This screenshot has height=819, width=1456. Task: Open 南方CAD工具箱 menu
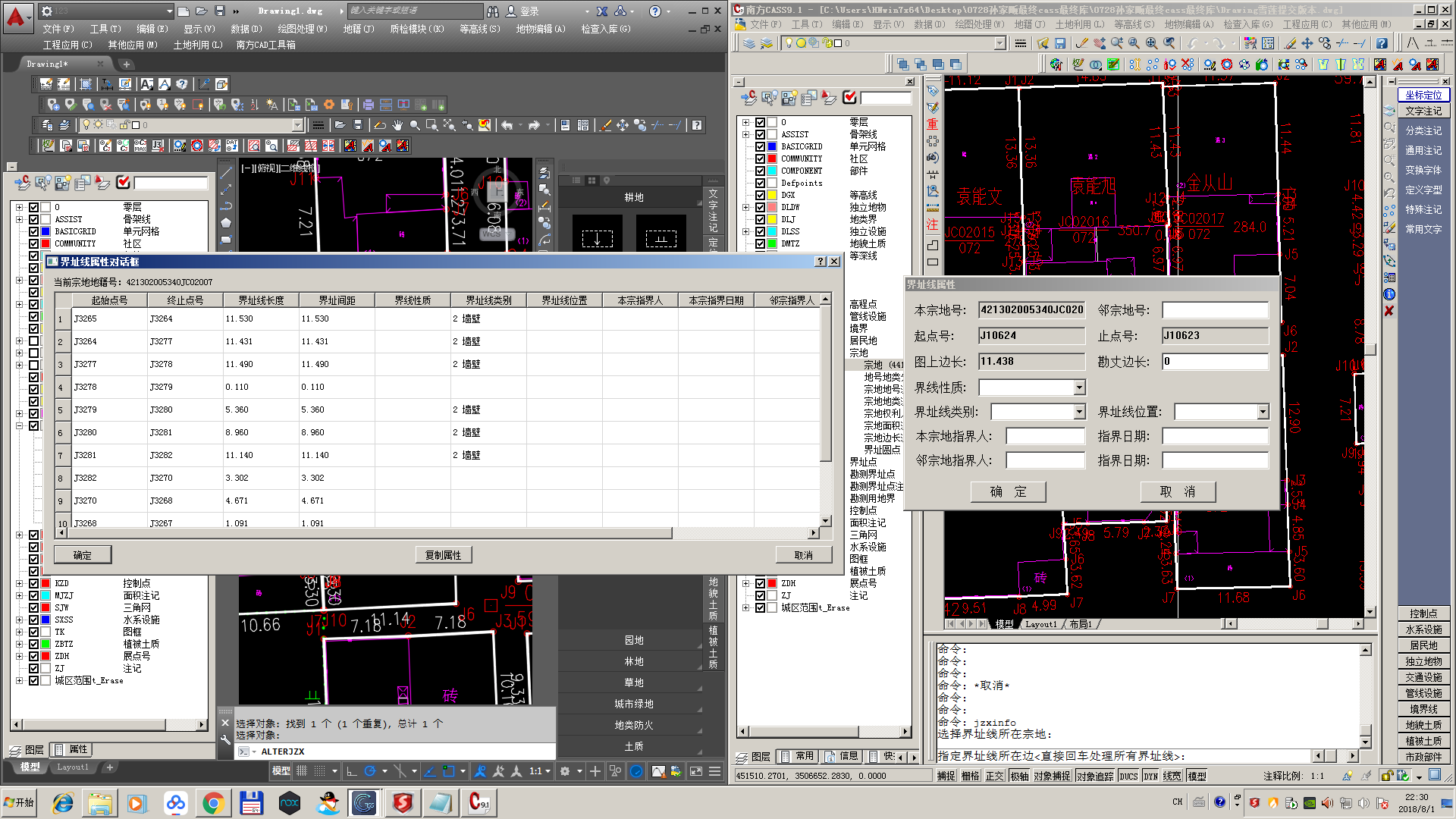coord(265,45)
